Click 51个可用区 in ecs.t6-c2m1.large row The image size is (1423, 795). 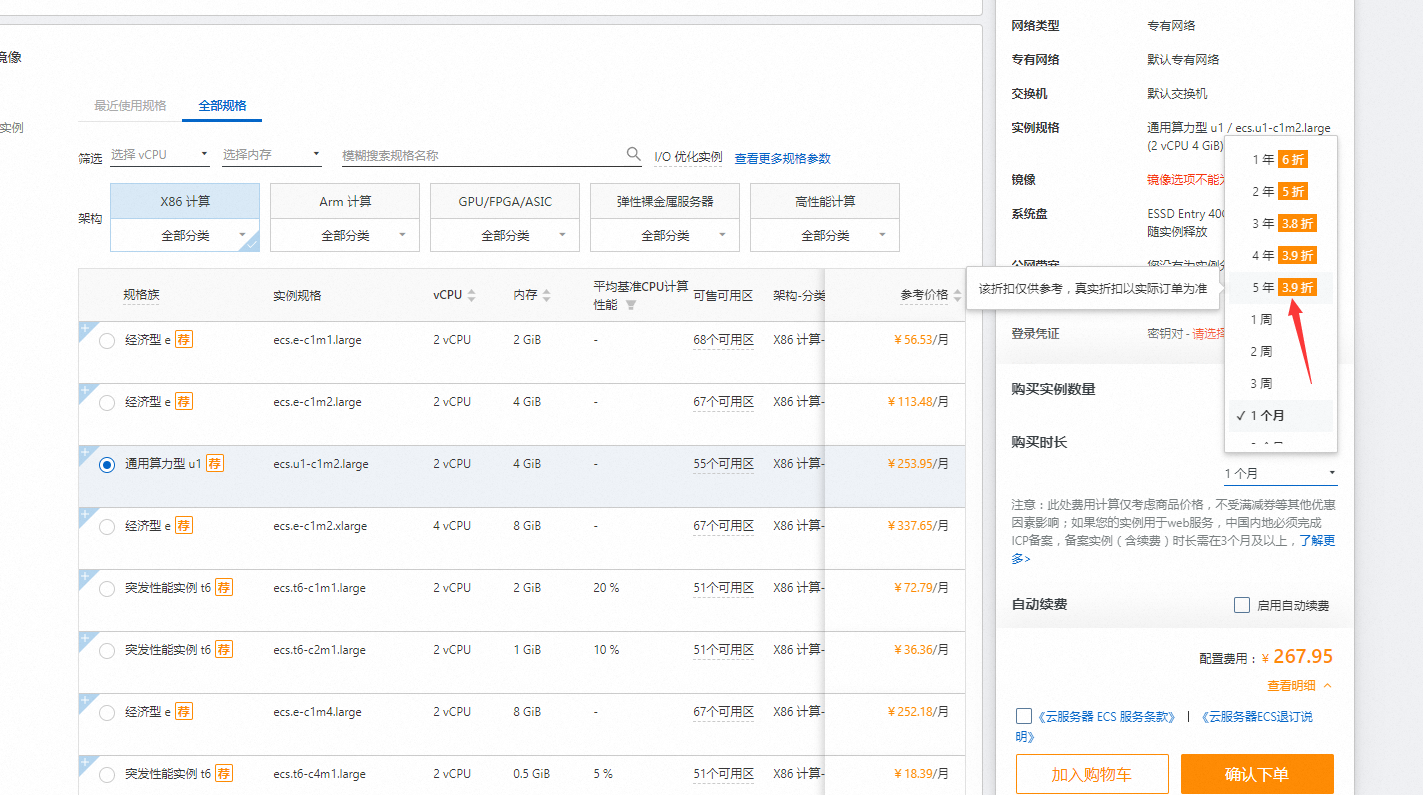point(723,650)
